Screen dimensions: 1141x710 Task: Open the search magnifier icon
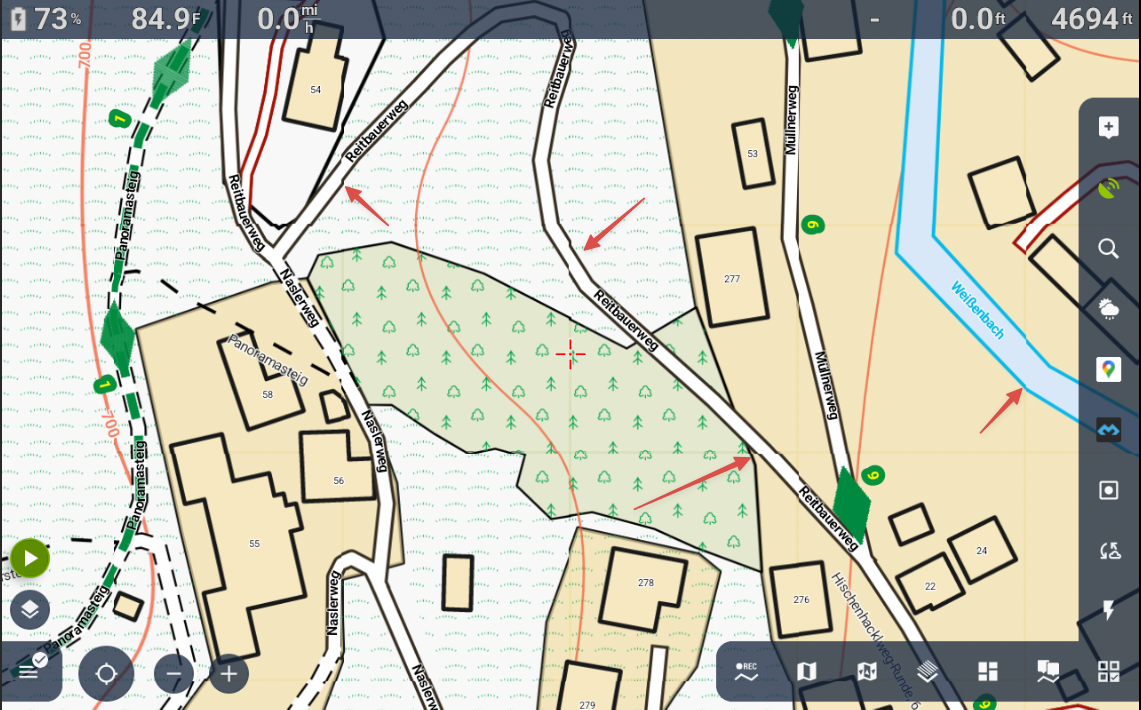(x=1108, y=249)
